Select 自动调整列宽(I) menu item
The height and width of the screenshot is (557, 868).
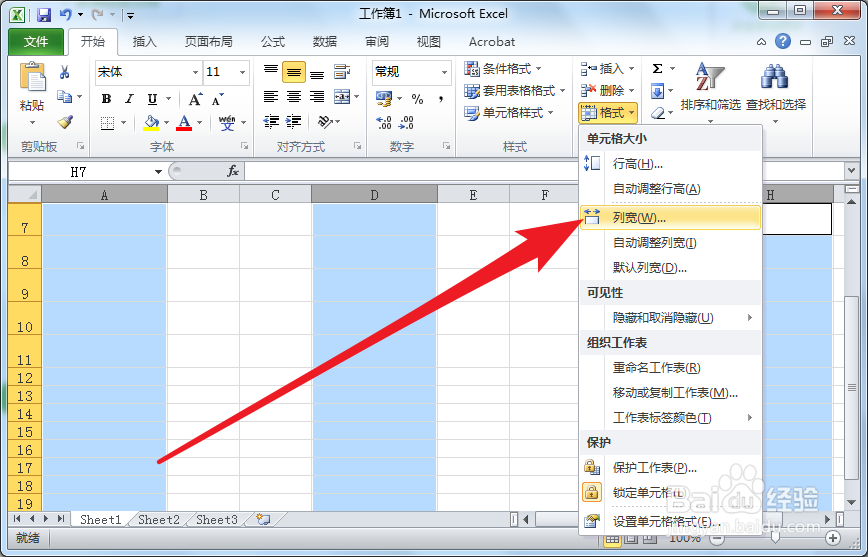[x=670, y=243]
